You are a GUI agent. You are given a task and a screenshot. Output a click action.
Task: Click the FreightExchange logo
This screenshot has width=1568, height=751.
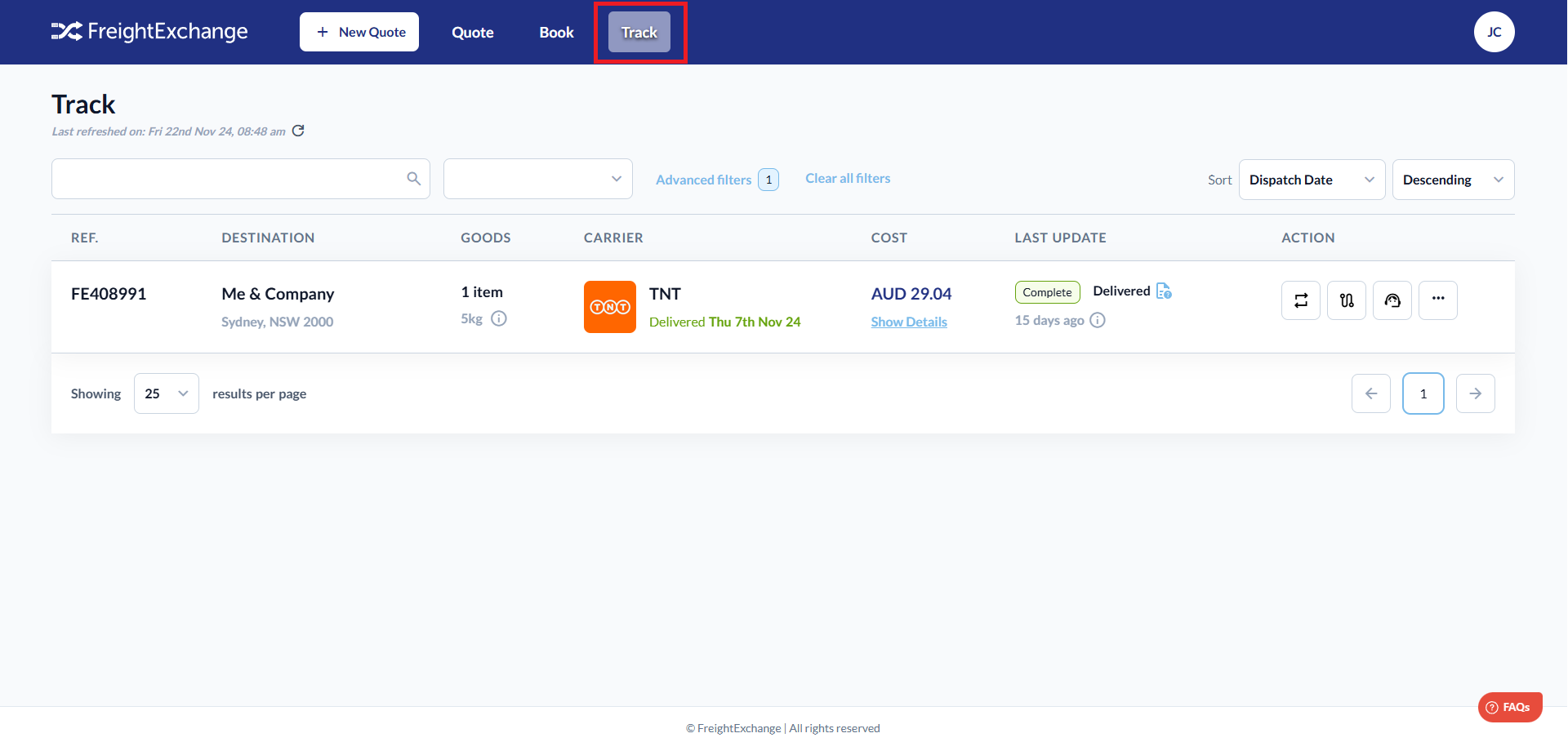coord(149,32)
